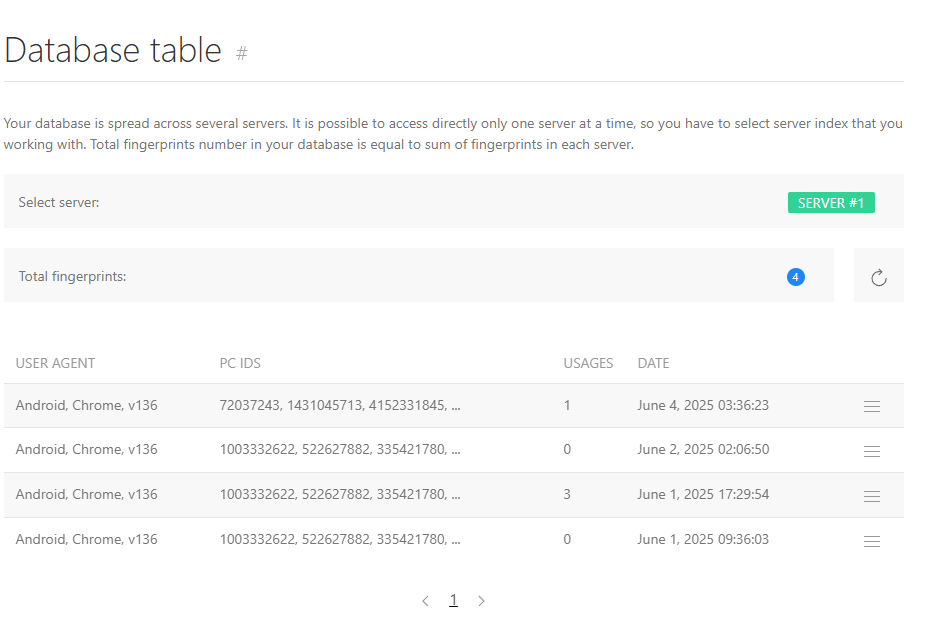This screenshot has height=620, width=934.
Task: Click the USAGES column header
Action: coord(588,363)
